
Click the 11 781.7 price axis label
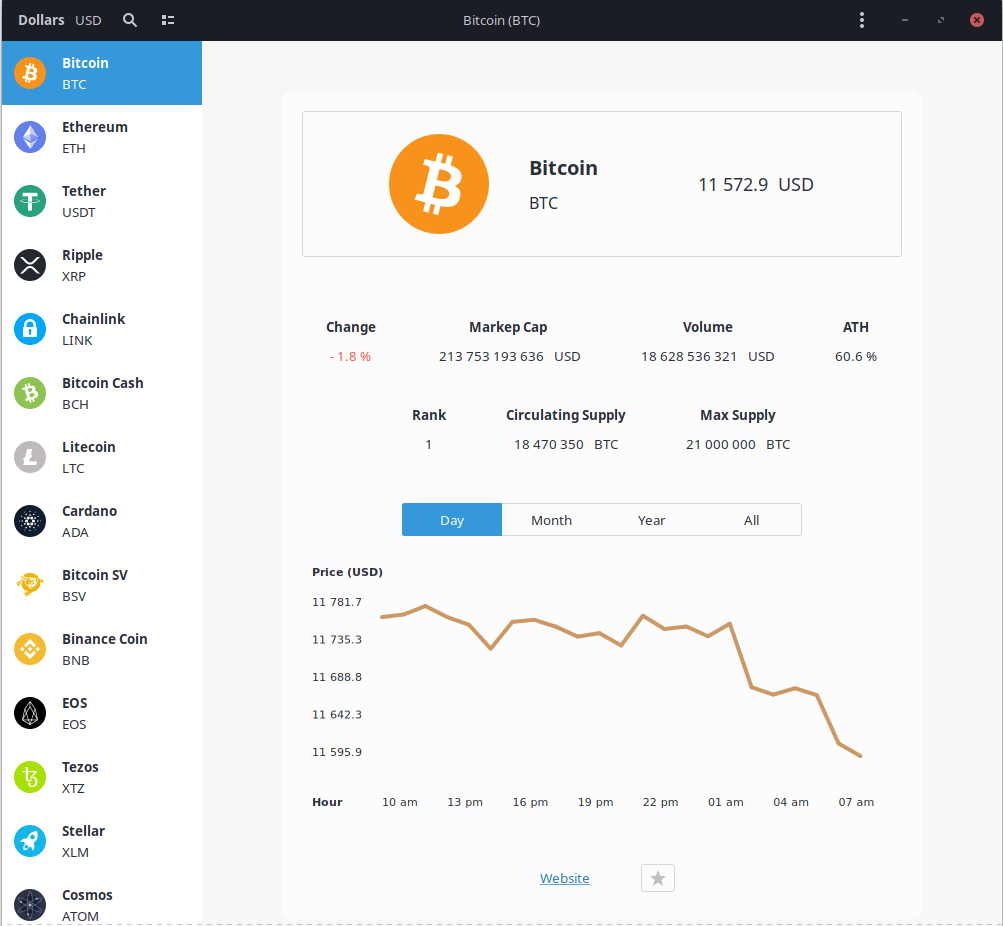point(336,602)
